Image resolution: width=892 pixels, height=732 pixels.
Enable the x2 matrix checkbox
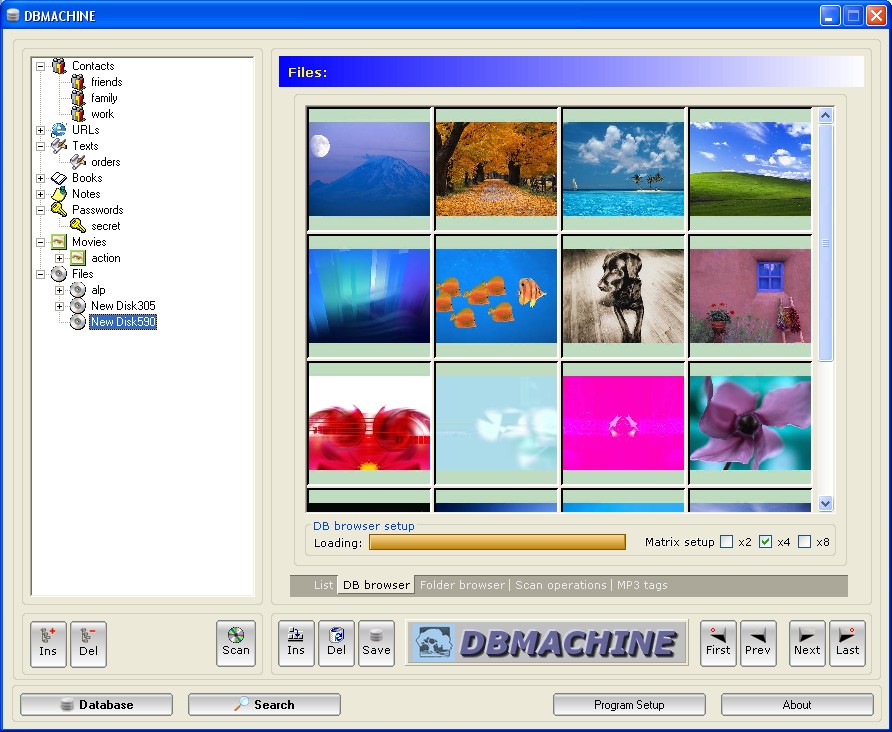pos(726,542)
